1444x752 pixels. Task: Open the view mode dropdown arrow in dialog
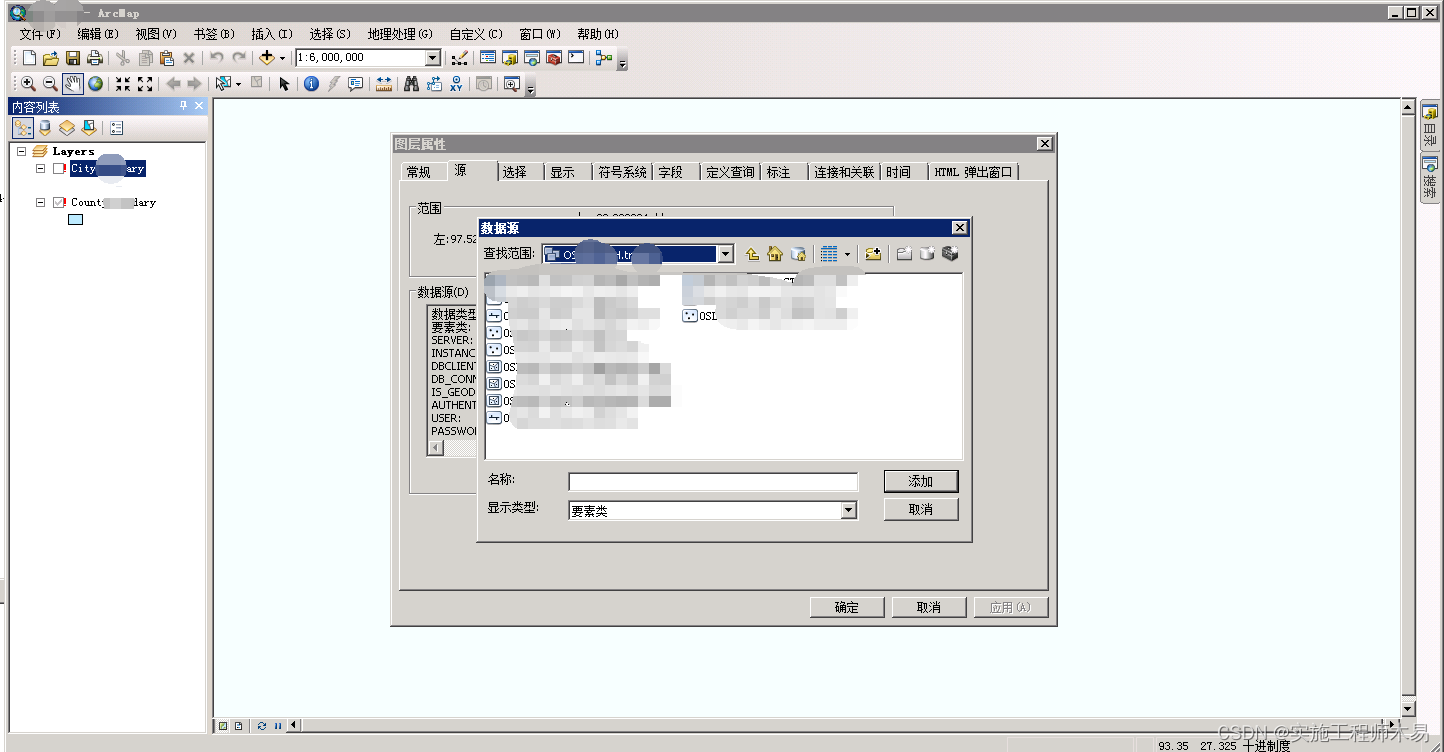847,254
